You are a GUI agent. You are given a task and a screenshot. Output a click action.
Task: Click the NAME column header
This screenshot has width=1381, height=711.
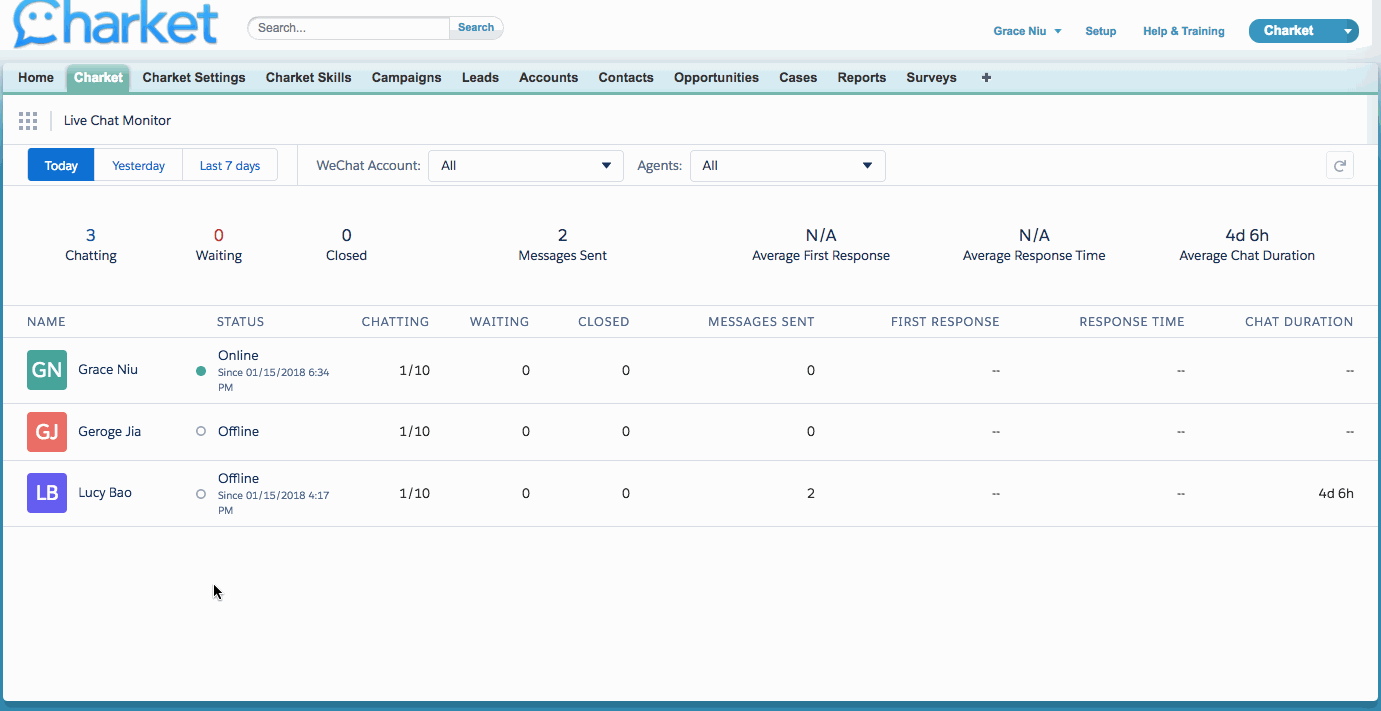(x=46, y=322)
